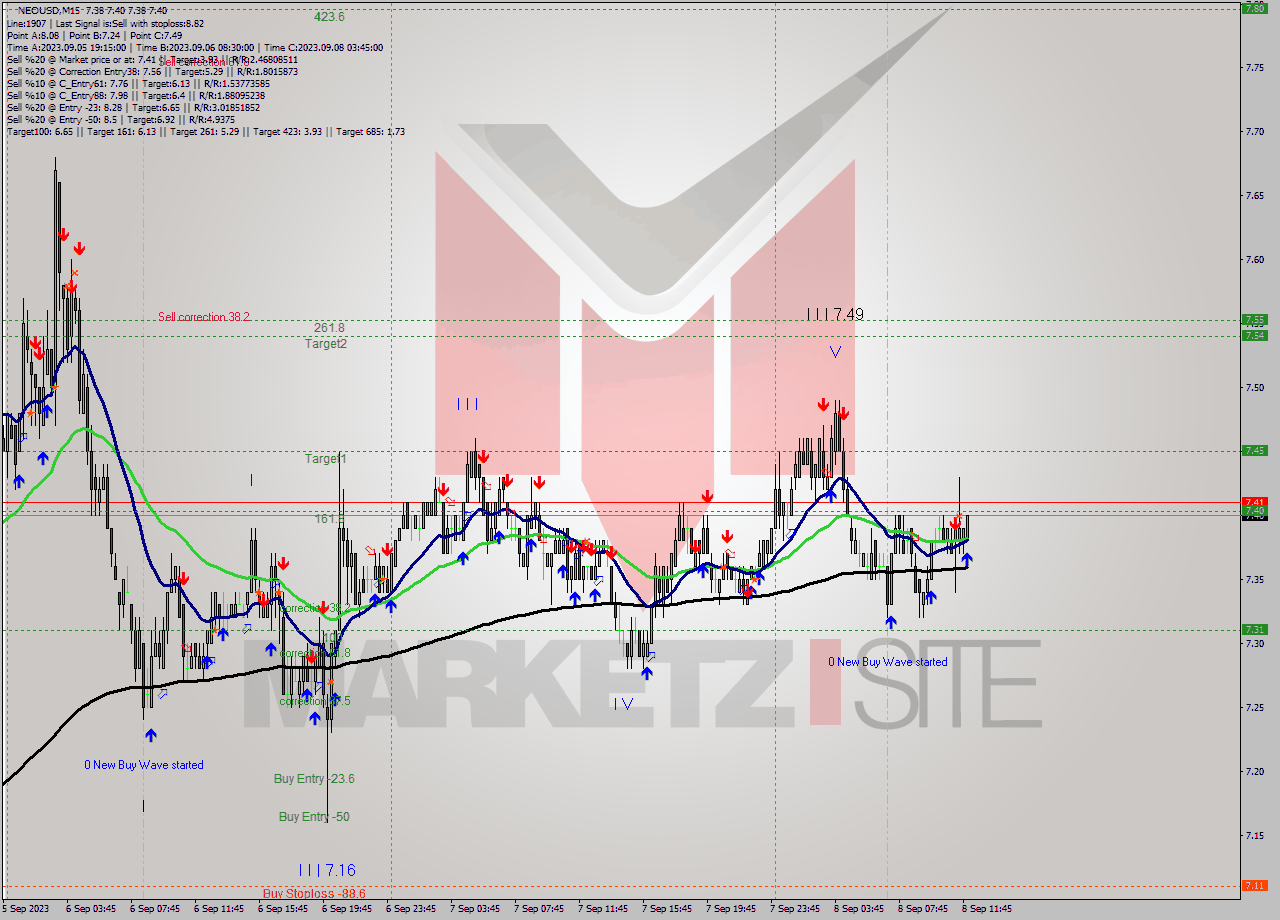The image size is (1280, 920).
Task: Click the 7.75 price axis label
Action: (1254, 68)
